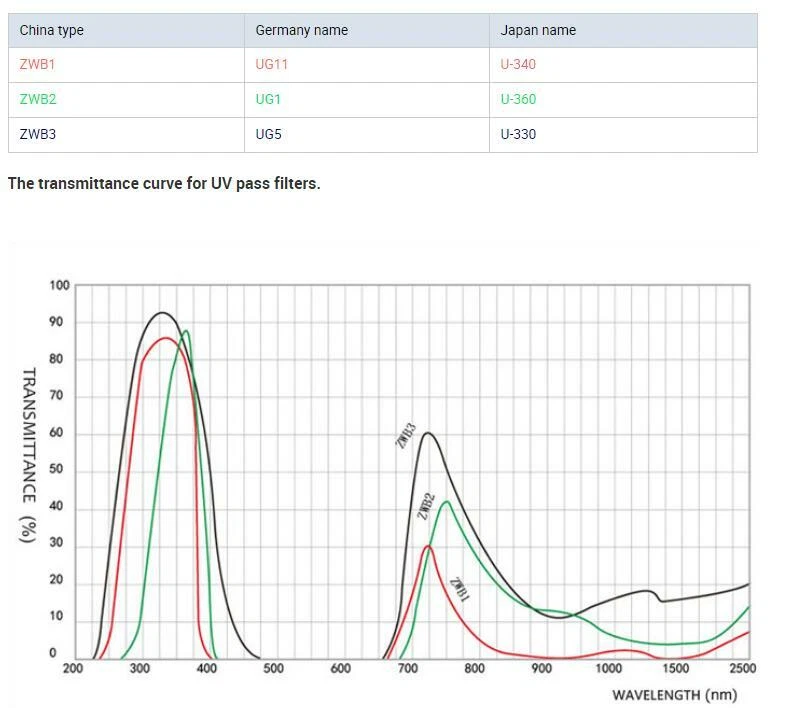Select the "Germany name" column header
This screenshot has width=789, height=724.
pos(301,30)
